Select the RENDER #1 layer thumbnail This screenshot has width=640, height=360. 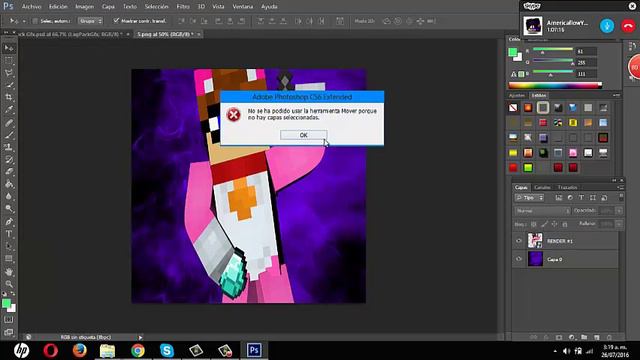(x=535, y=241)
